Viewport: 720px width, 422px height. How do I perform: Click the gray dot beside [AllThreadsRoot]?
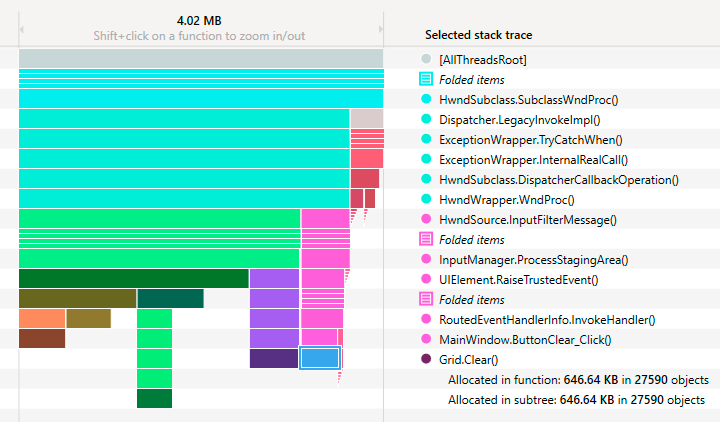426,60
